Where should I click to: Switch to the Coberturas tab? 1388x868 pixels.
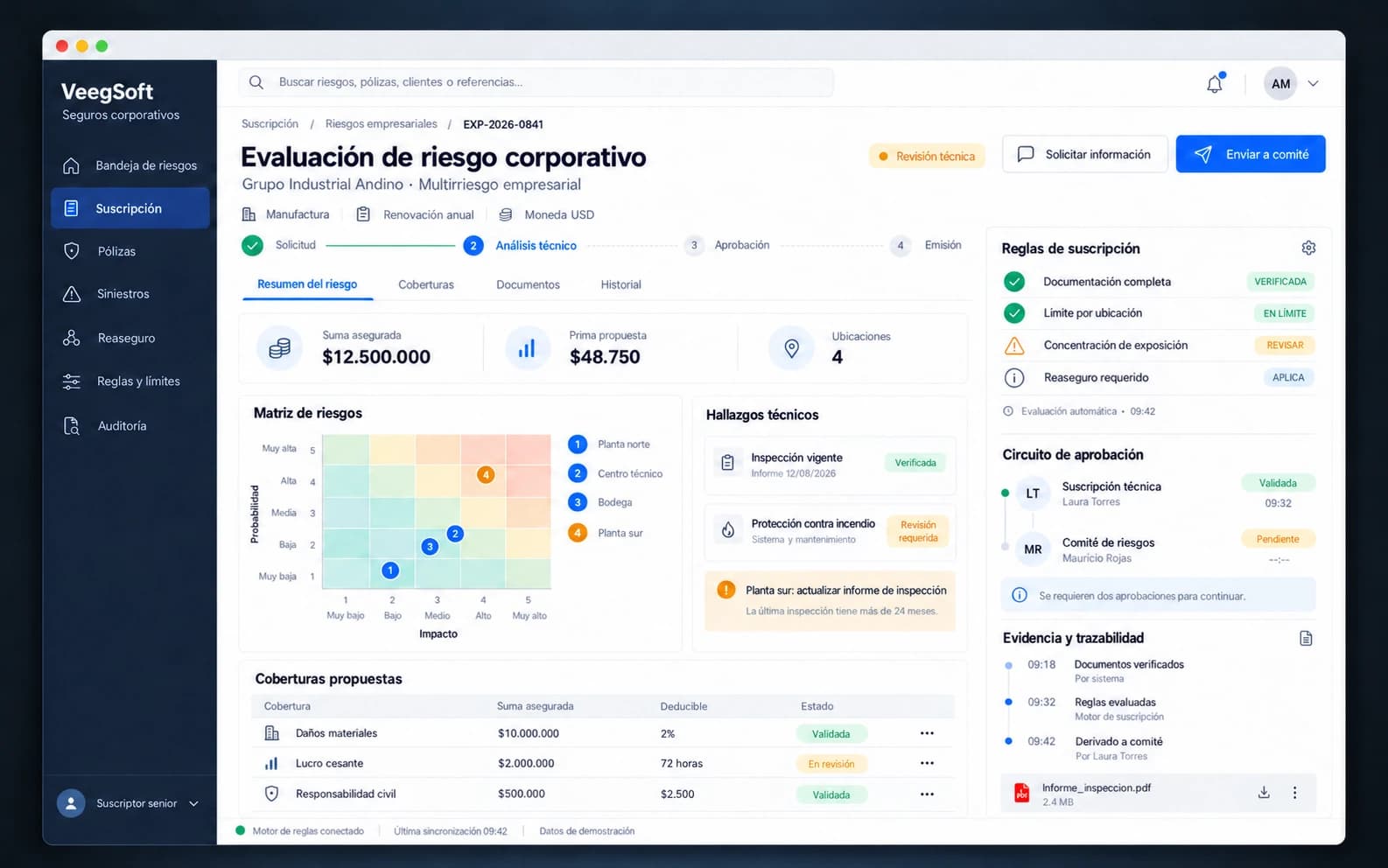[426, 284]
